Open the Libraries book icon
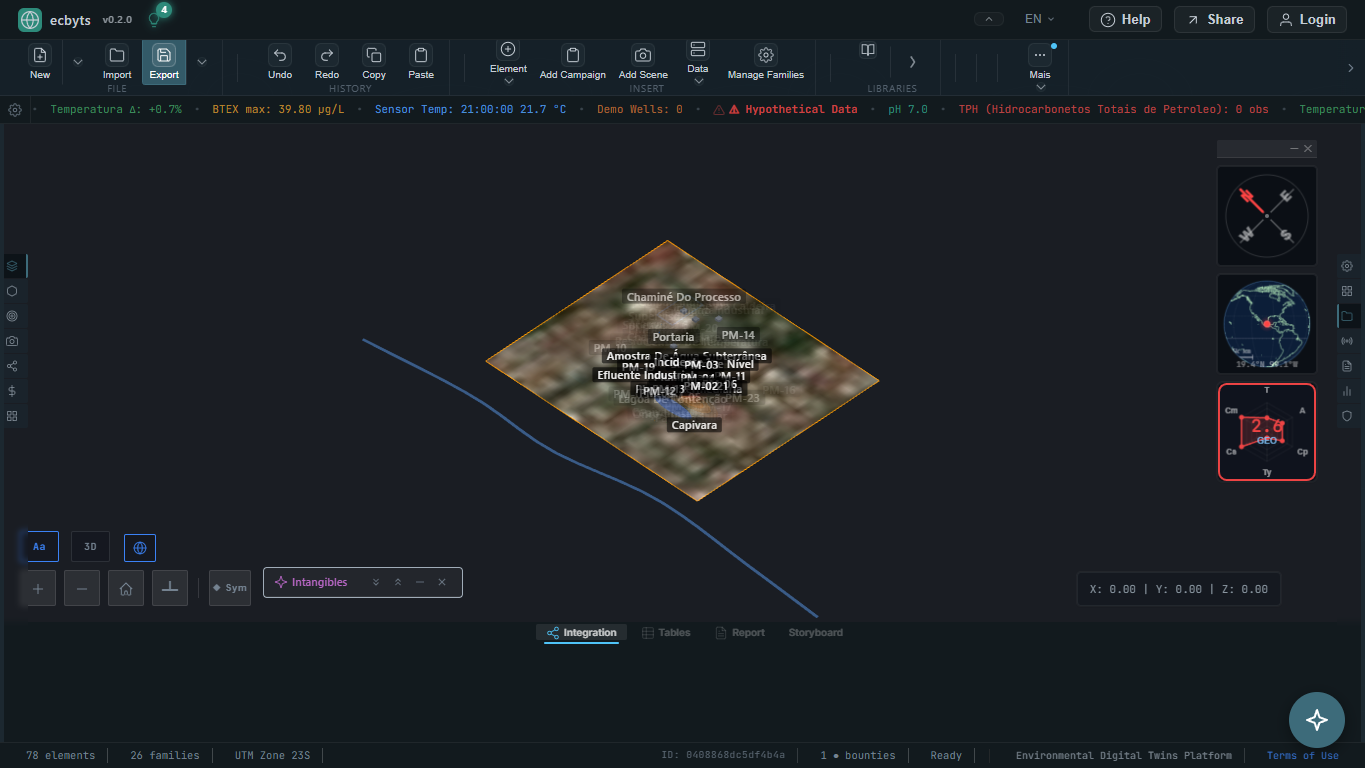 pyautogui.click(x=868, y=50)
